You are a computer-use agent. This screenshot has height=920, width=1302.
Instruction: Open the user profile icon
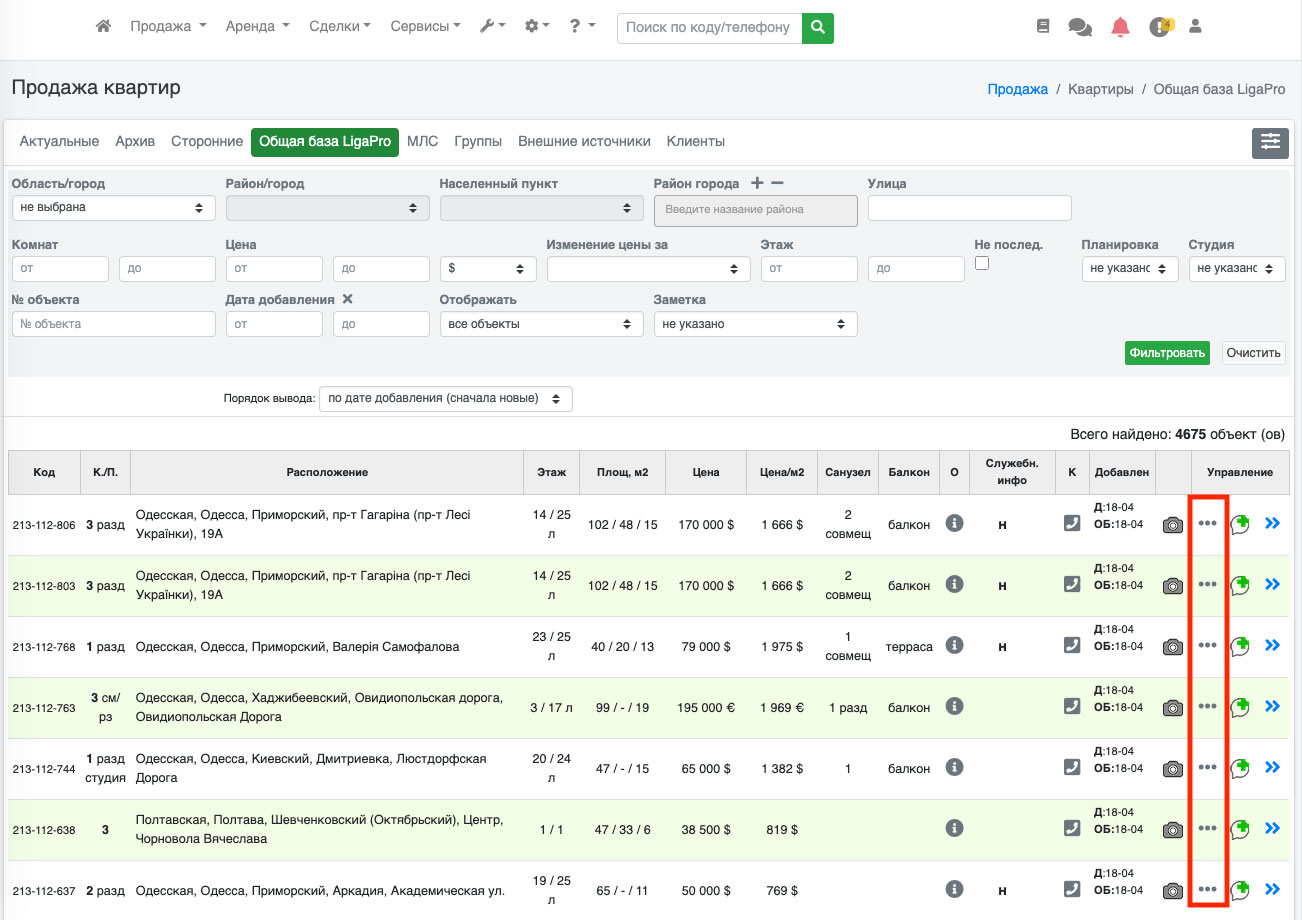pyautogui.click(x=1195, y=27)
